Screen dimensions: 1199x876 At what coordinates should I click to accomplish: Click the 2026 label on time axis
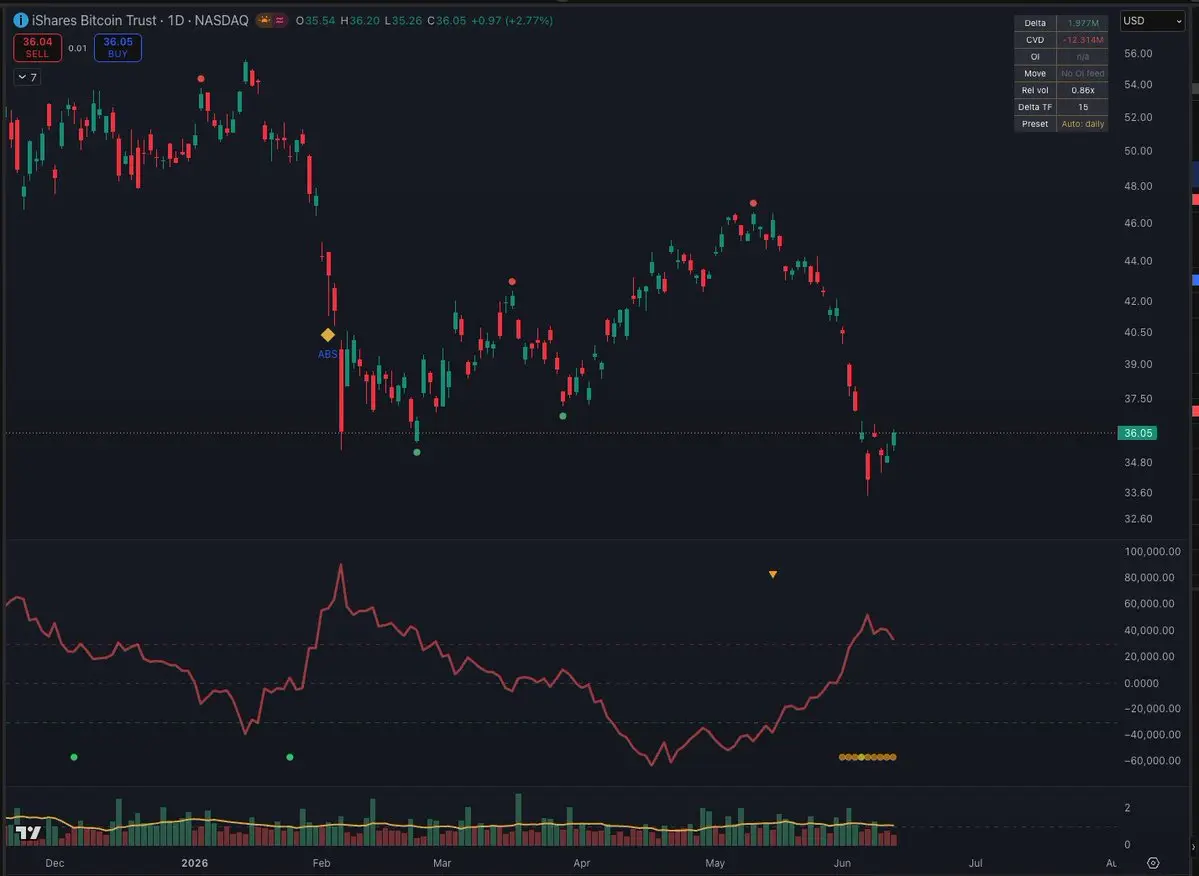tap(194, 863)
